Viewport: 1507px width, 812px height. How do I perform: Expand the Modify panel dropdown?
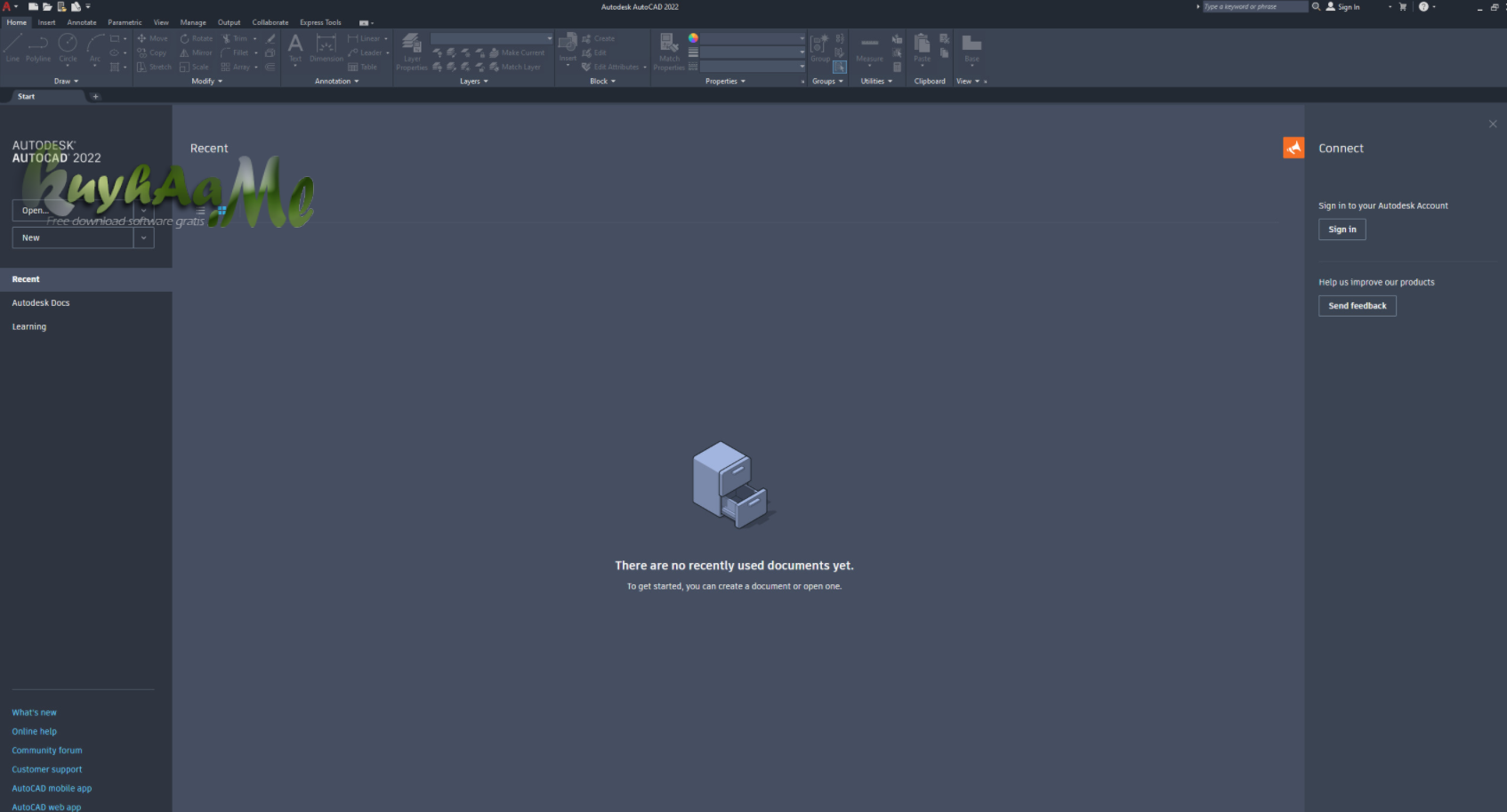207,81
